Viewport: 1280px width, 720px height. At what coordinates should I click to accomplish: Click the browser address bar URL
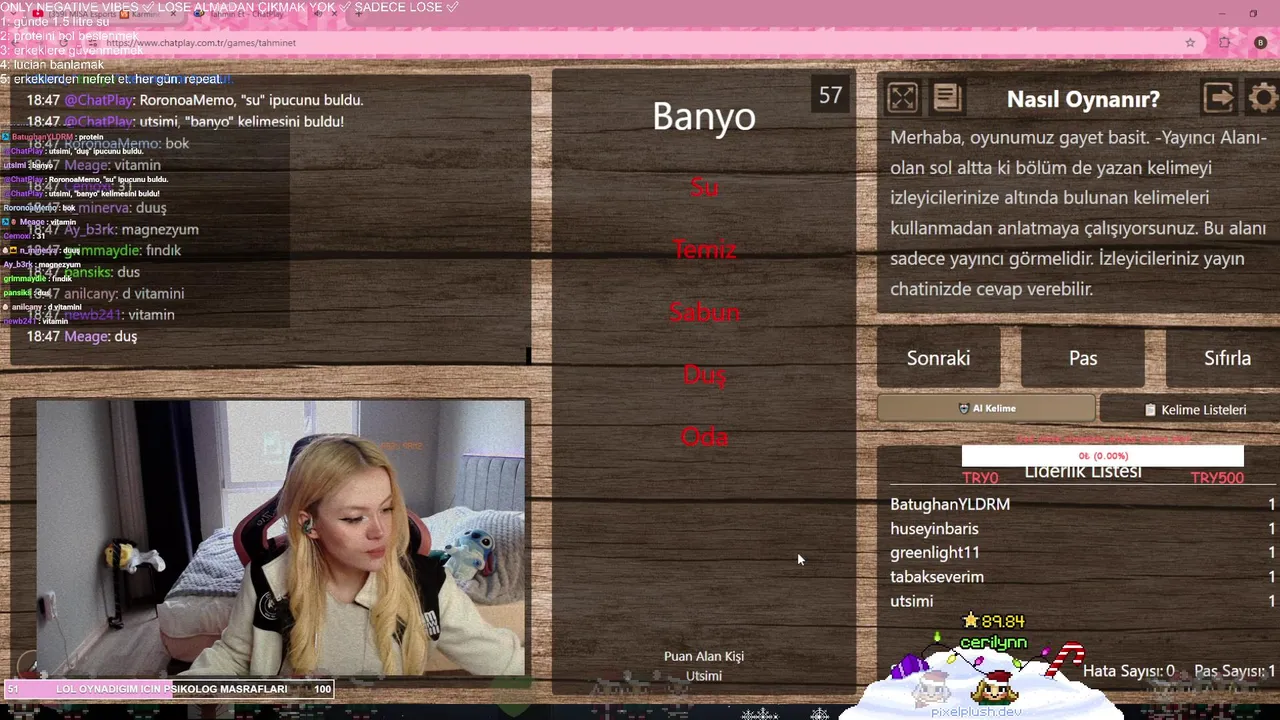pos(201,43)
